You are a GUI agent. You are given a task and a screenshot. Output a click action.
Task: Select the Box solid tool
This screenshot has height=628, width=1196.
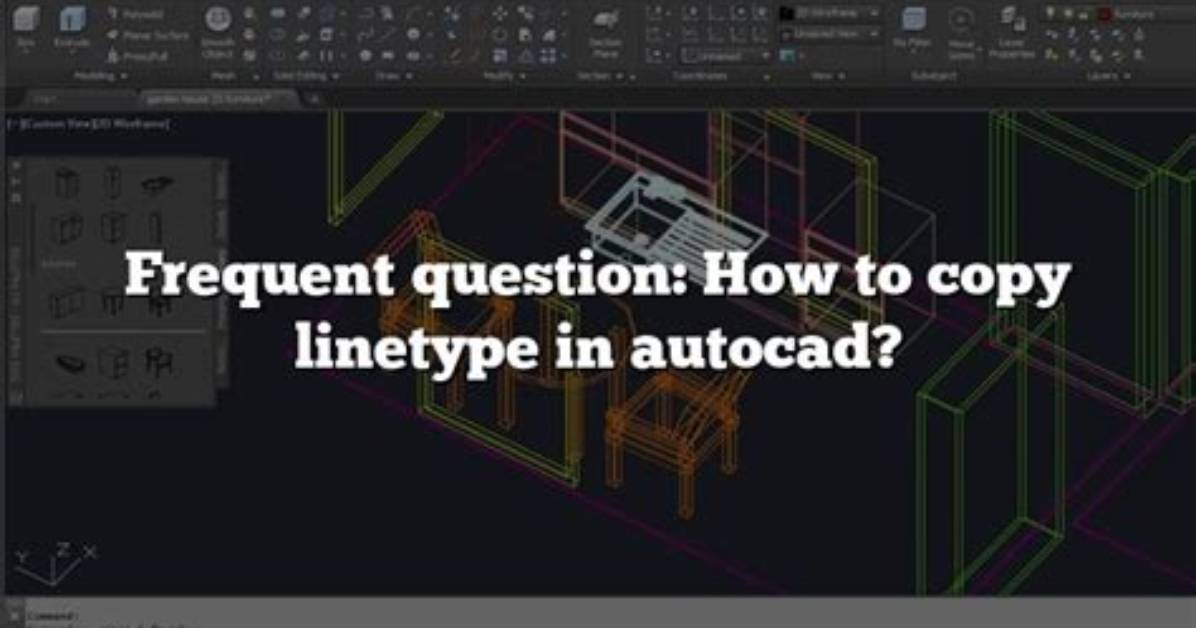pyautogui.click(x=26, y=27)
